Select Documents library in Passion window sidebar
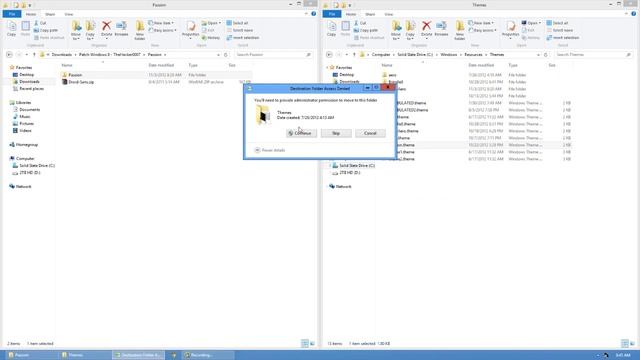Screen dimensions: 640x360 click(29, 110)
